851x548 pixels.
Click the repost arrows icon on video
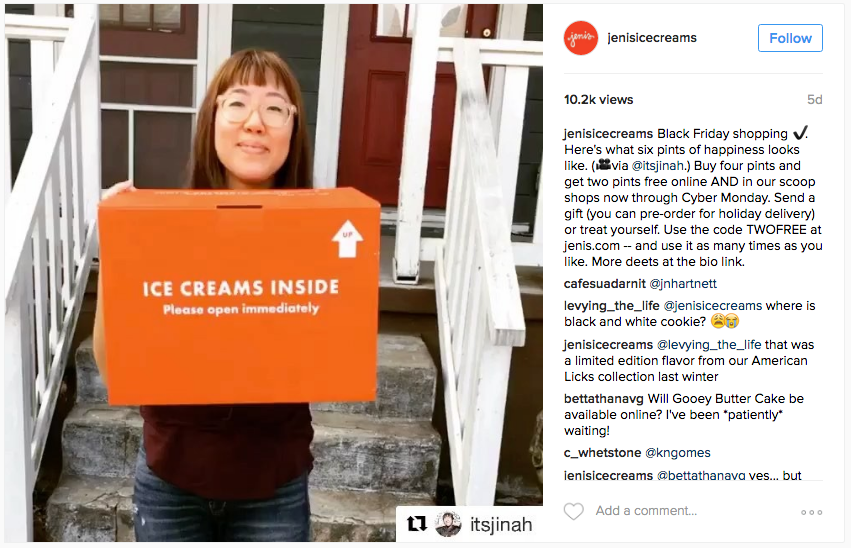click(x=416, y=524)
